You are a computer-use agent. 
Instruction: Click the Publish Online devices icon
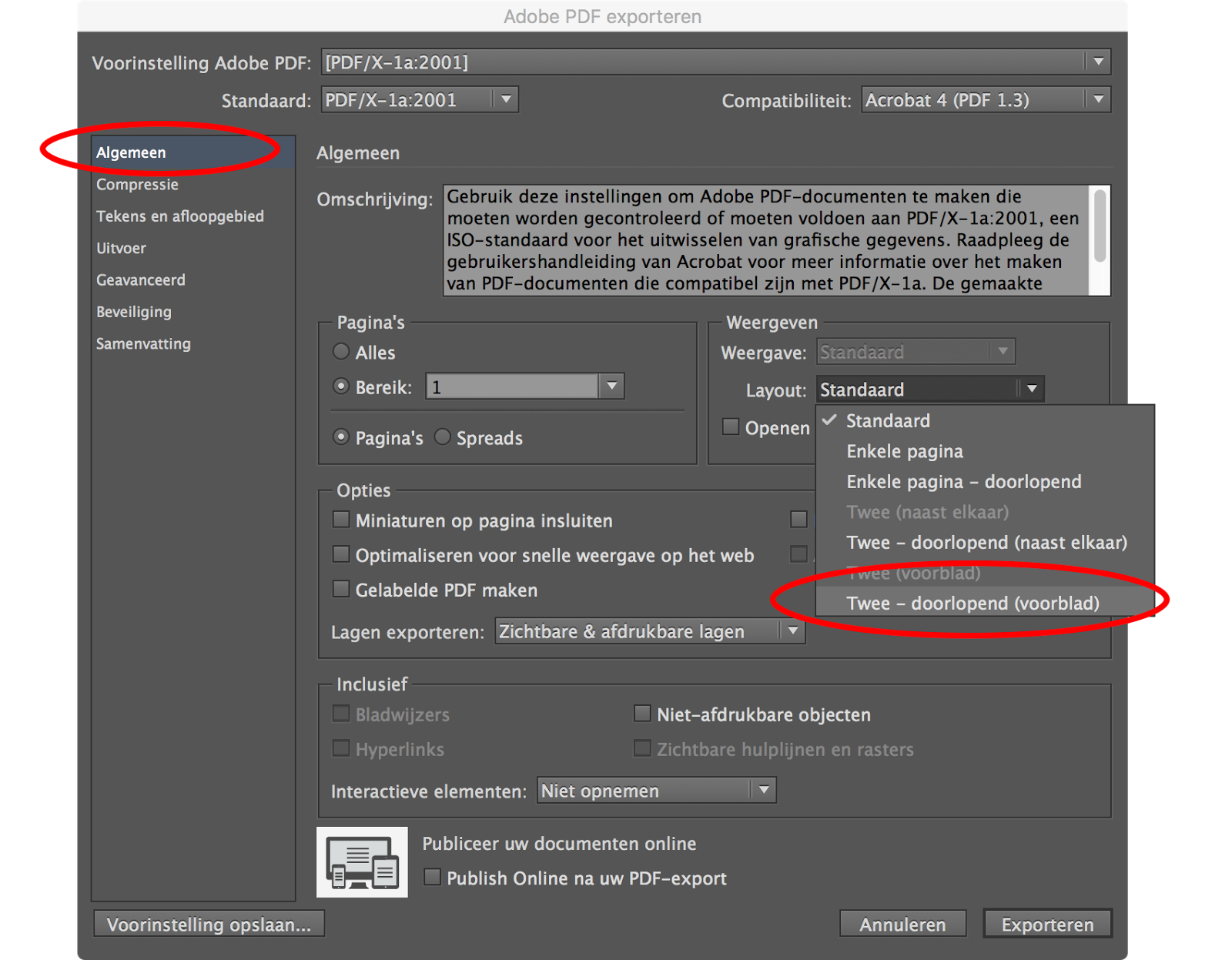pos(362,862)
